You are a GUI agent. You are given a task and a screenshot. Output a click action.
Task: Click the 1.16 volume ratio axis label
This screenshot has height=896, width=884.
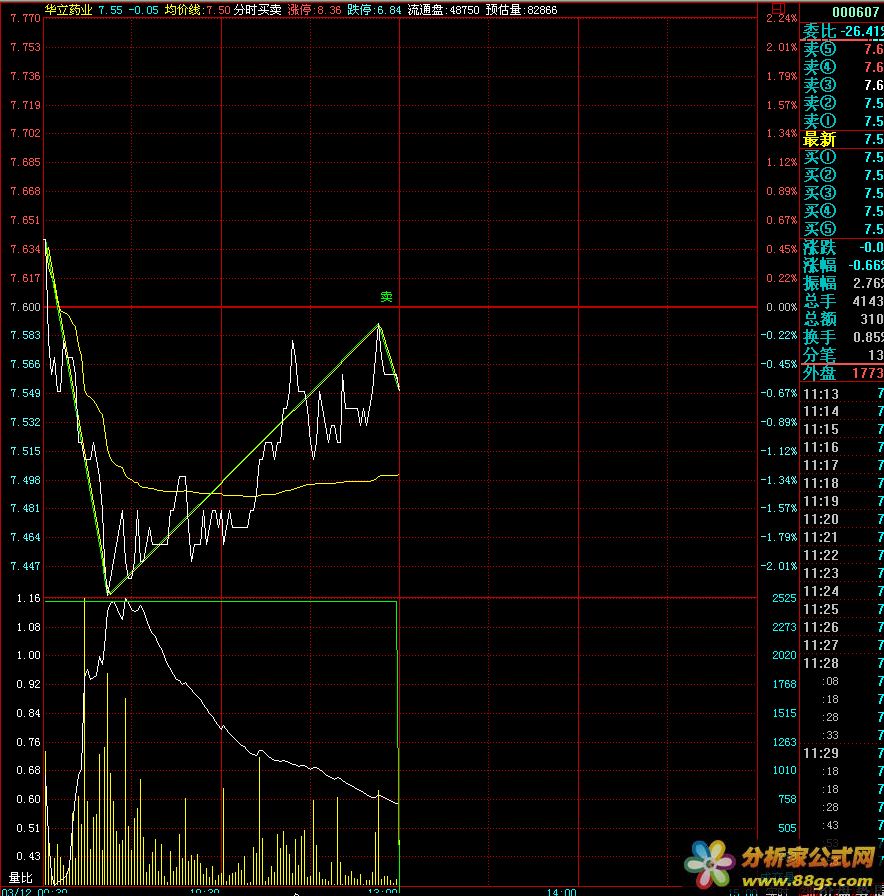29,598
